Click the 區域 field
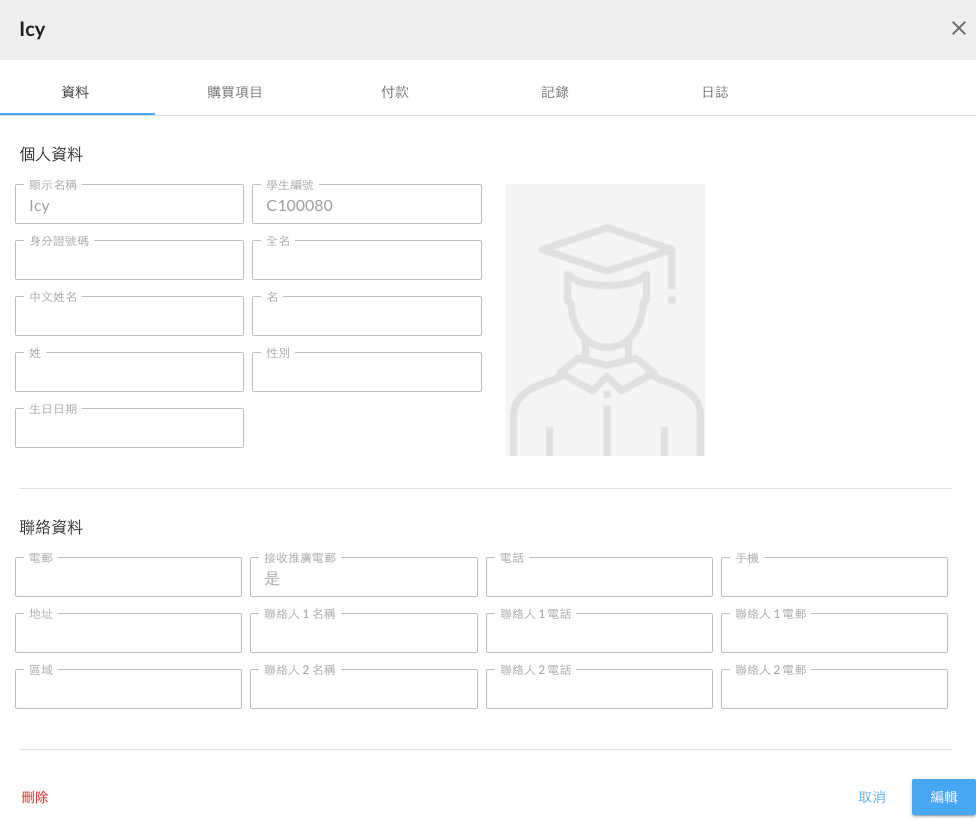 pos(128,689)
